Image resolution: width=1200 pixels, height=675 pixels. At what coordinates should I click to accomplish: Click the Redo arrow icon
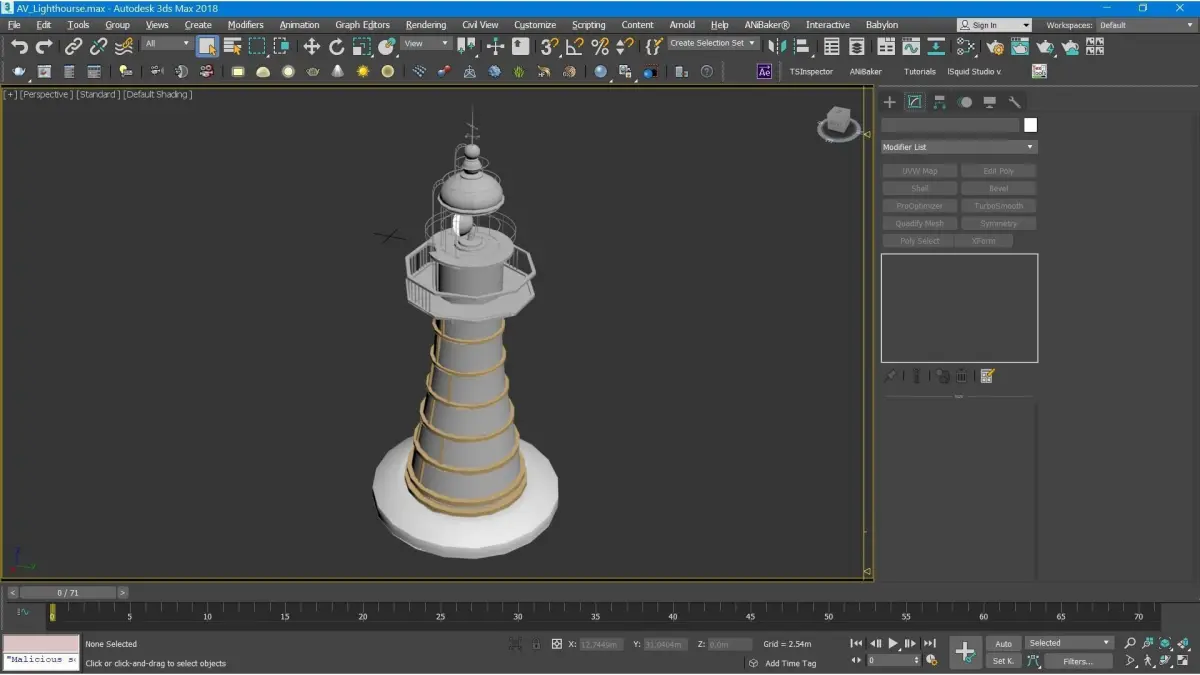coord(44,46)
